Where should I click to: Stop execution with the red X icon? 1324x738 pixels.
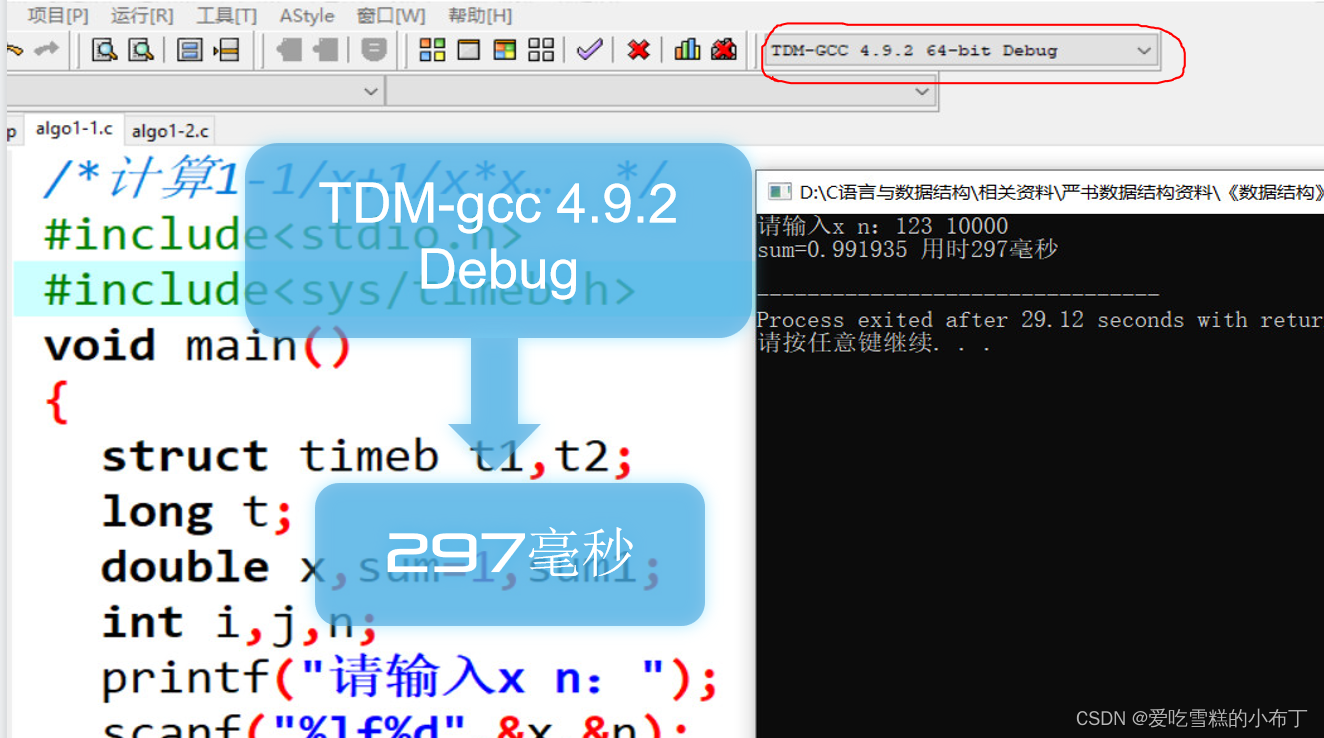click(638, 49)
